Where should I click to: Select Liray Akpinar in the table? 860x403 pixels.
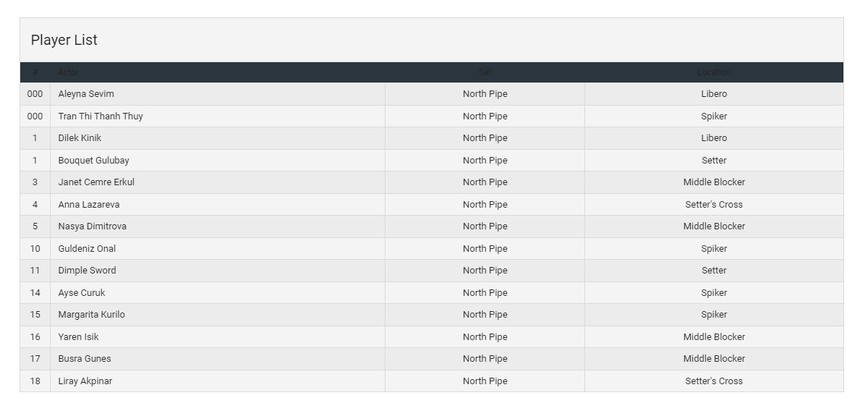tap(85, 381)
